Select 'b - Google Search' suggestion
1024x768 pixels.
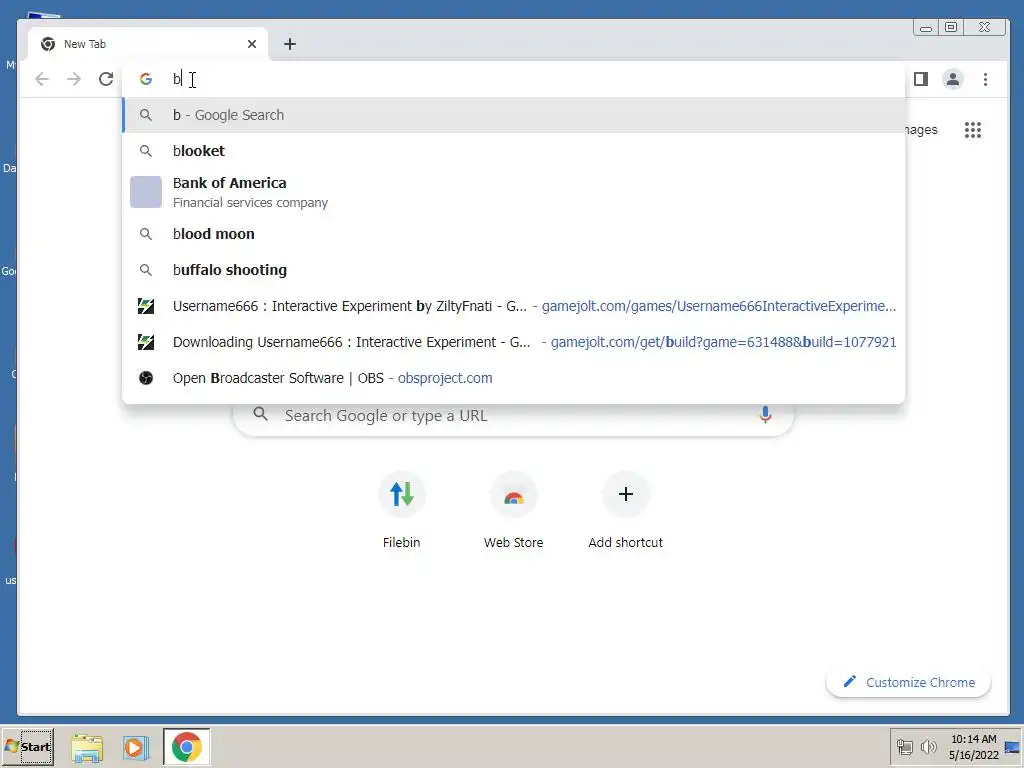[514, 115]
